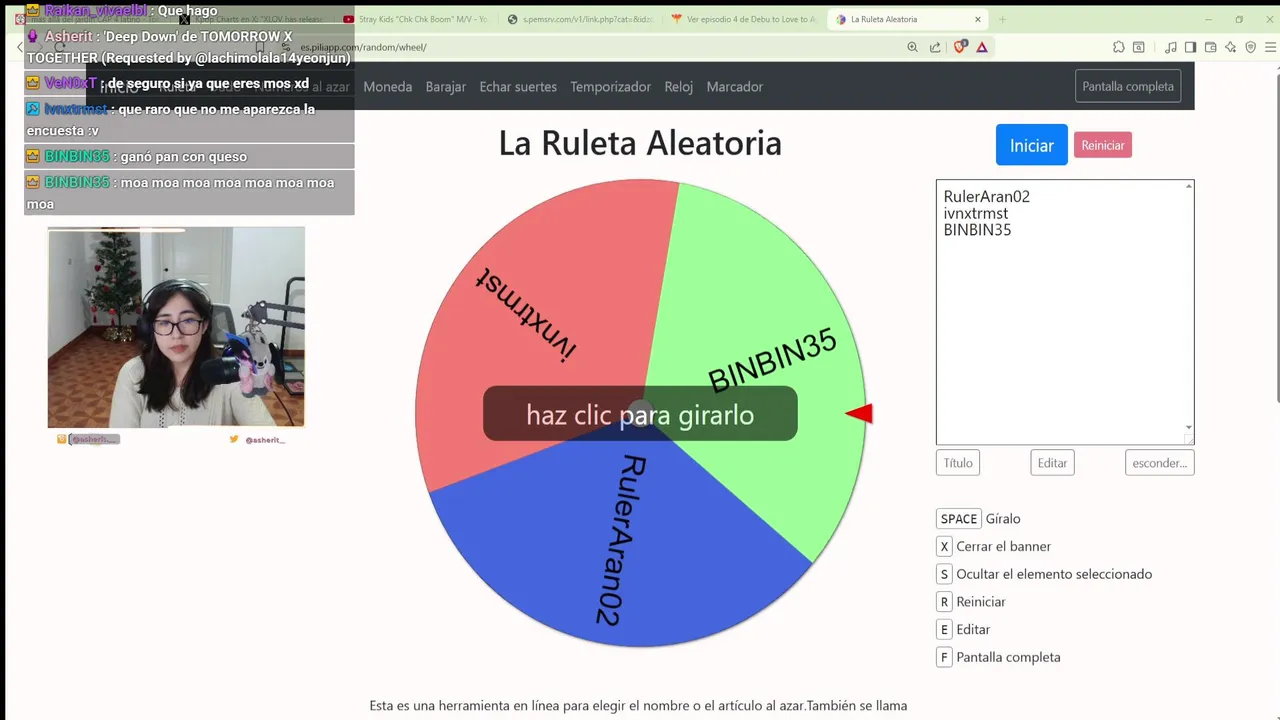
Task: Click the Brave Rewards triangle icon
Action: 982,47
